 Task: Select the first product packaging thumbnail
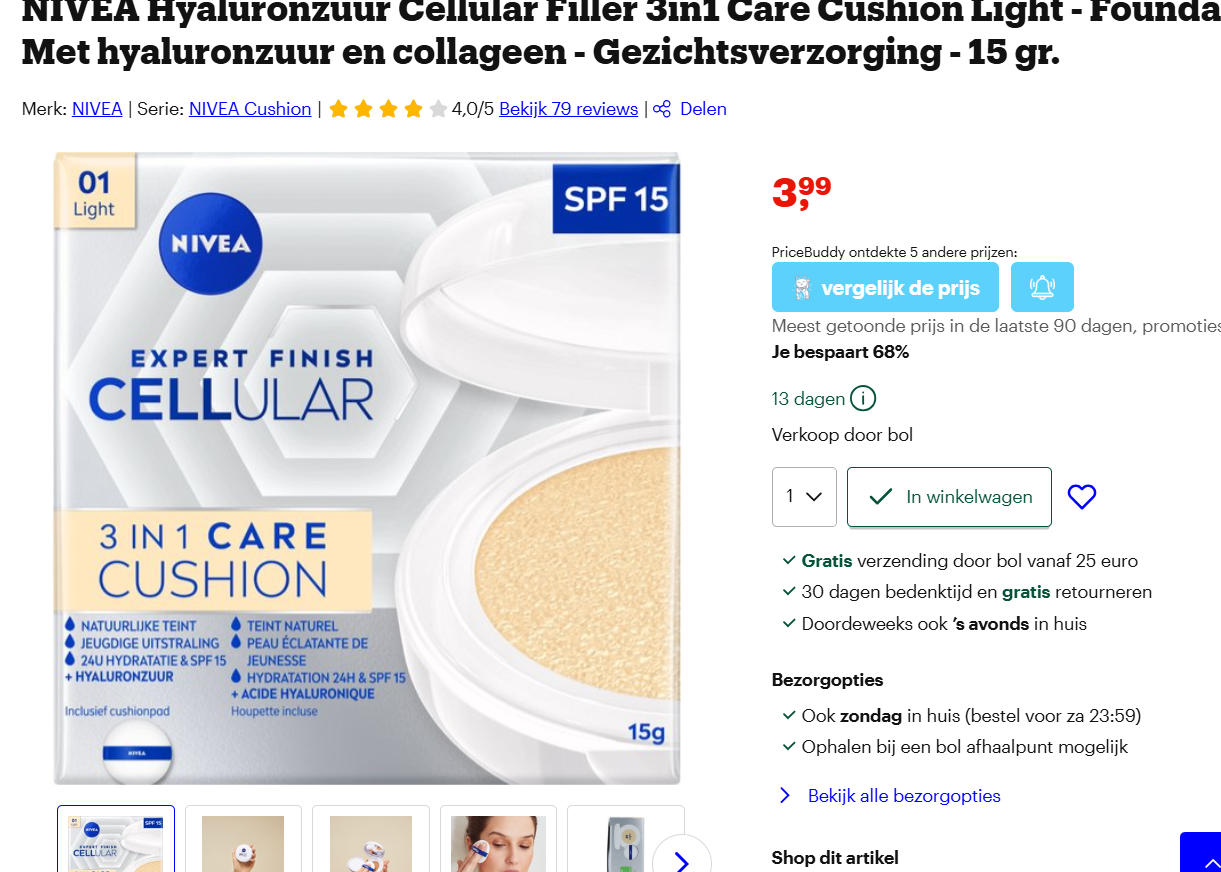pyautogui.click(x=116, y=839)
